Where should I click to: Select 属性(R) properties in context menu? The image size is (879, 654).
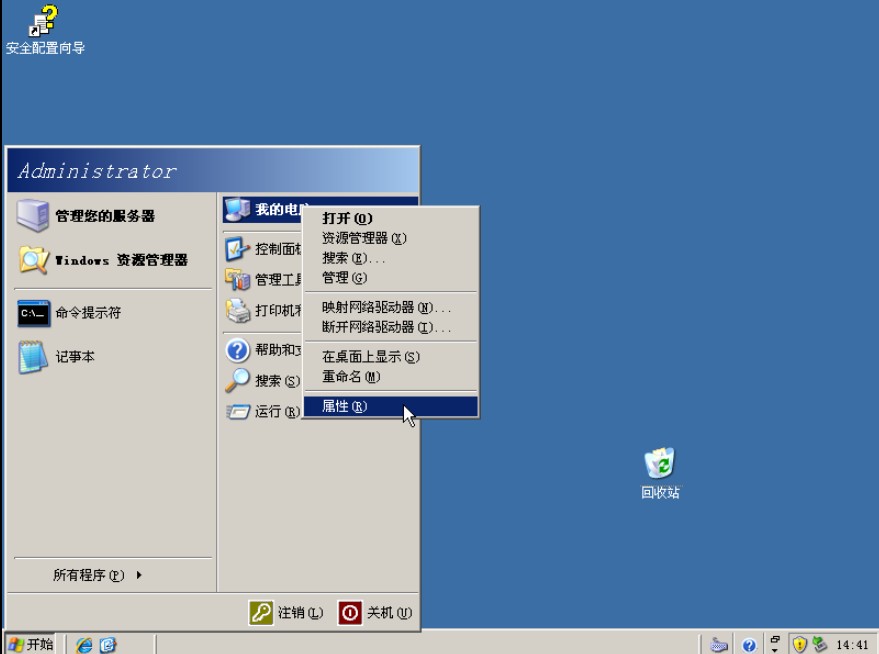click(391, 406)
